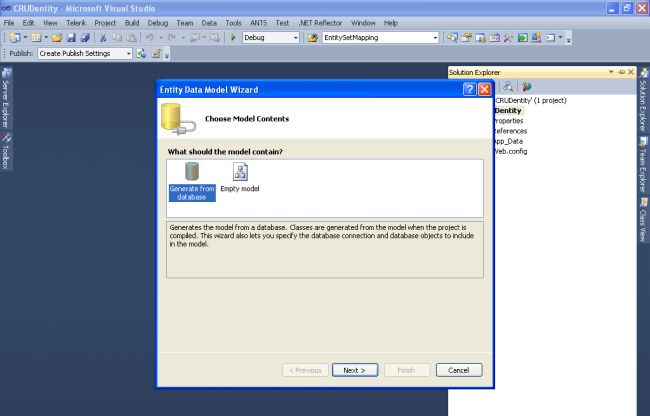
Task: Expand the Redo history dropdown arrow
Action: 183,38
